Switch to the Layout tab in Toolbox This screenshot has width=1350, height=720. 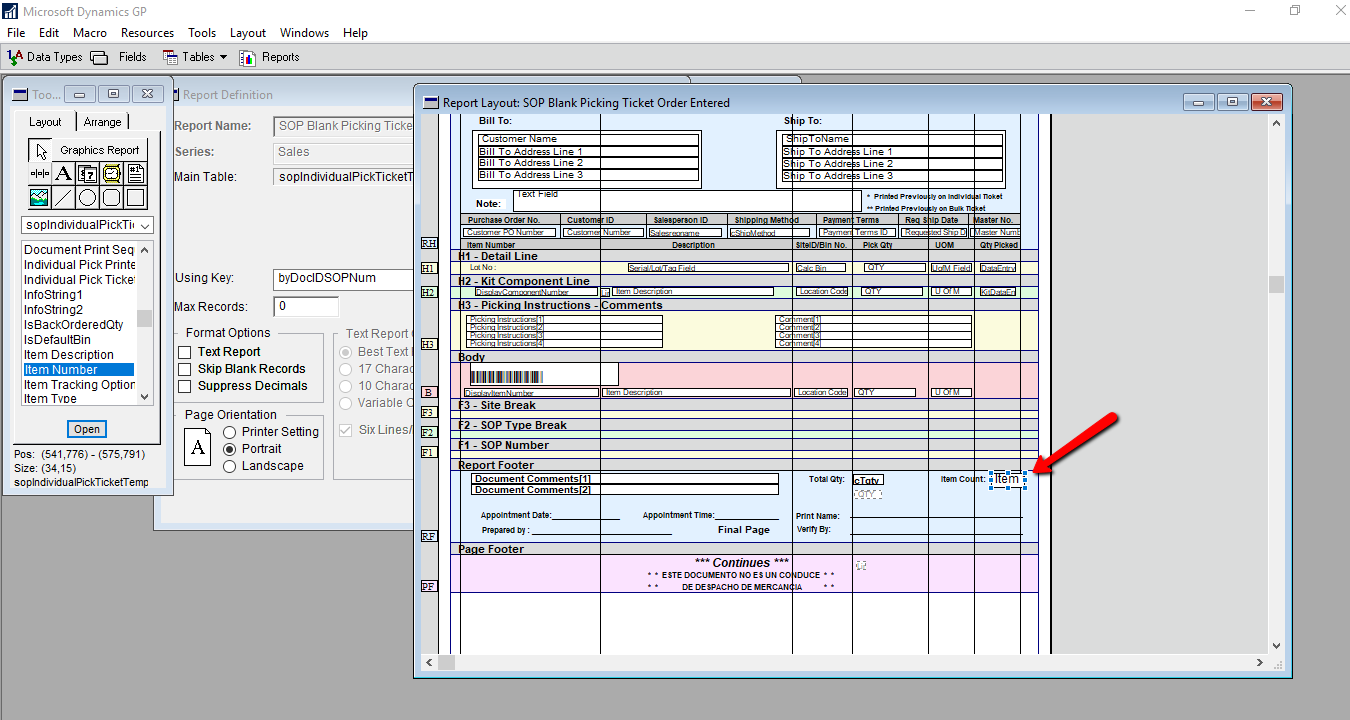(x=45, y=122)
